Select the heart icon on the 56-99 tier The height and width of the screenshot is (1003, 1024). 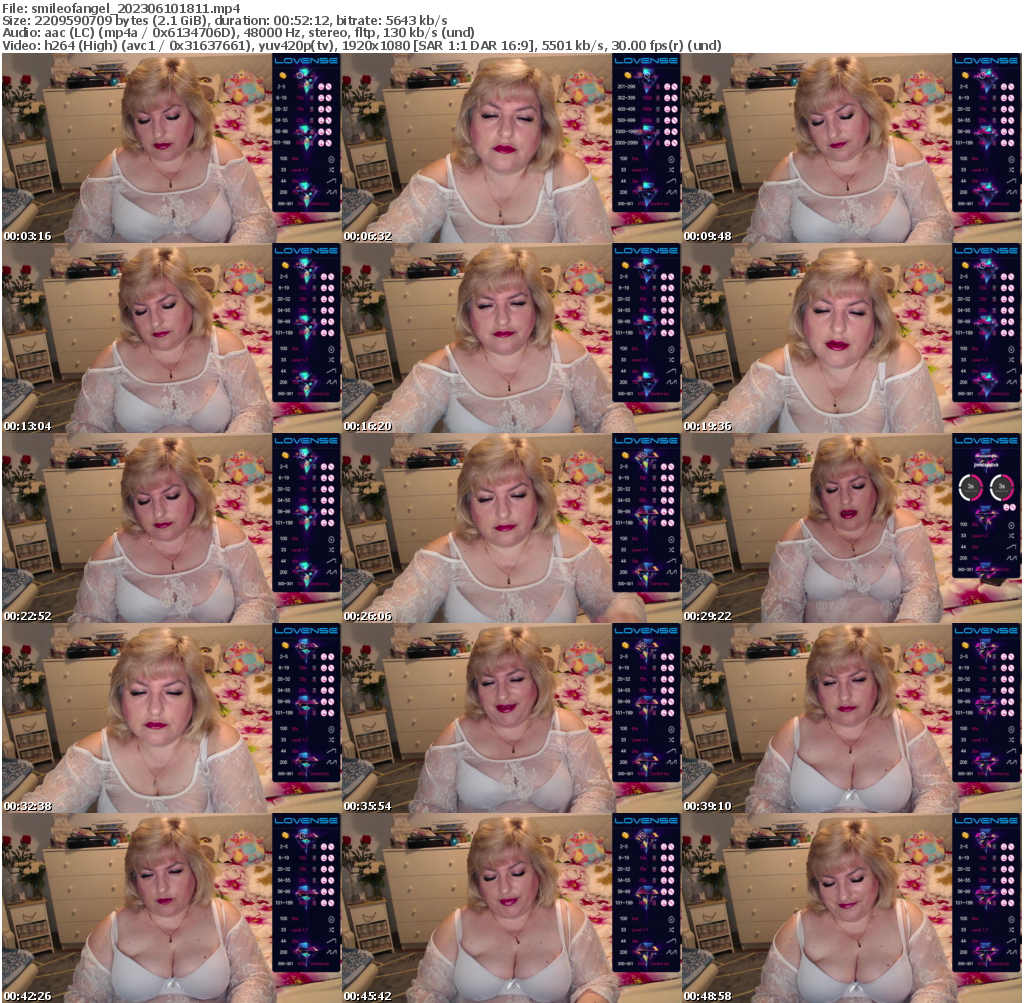click(321, 131)
